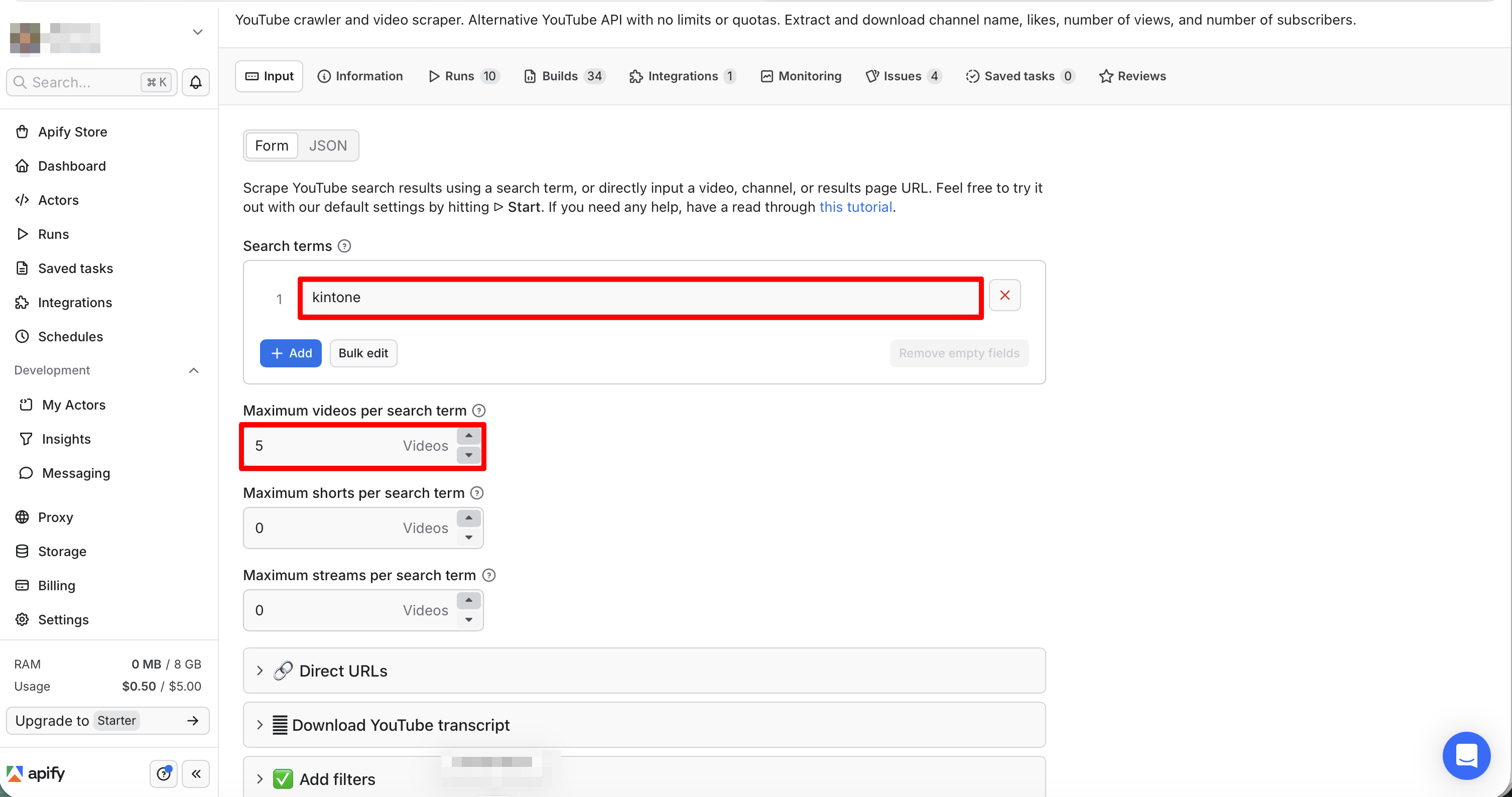Collapse the sidebar with double-chevron icon
This screenshot has width=1512, height=797.
tap(196, 773)
